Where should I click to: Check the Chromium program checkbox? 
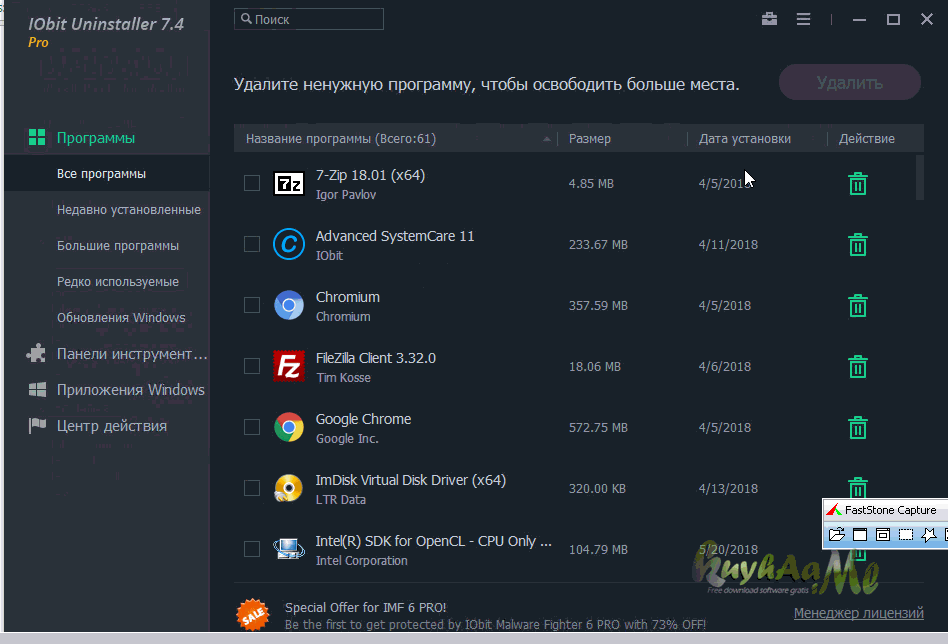tap(252, 305)
